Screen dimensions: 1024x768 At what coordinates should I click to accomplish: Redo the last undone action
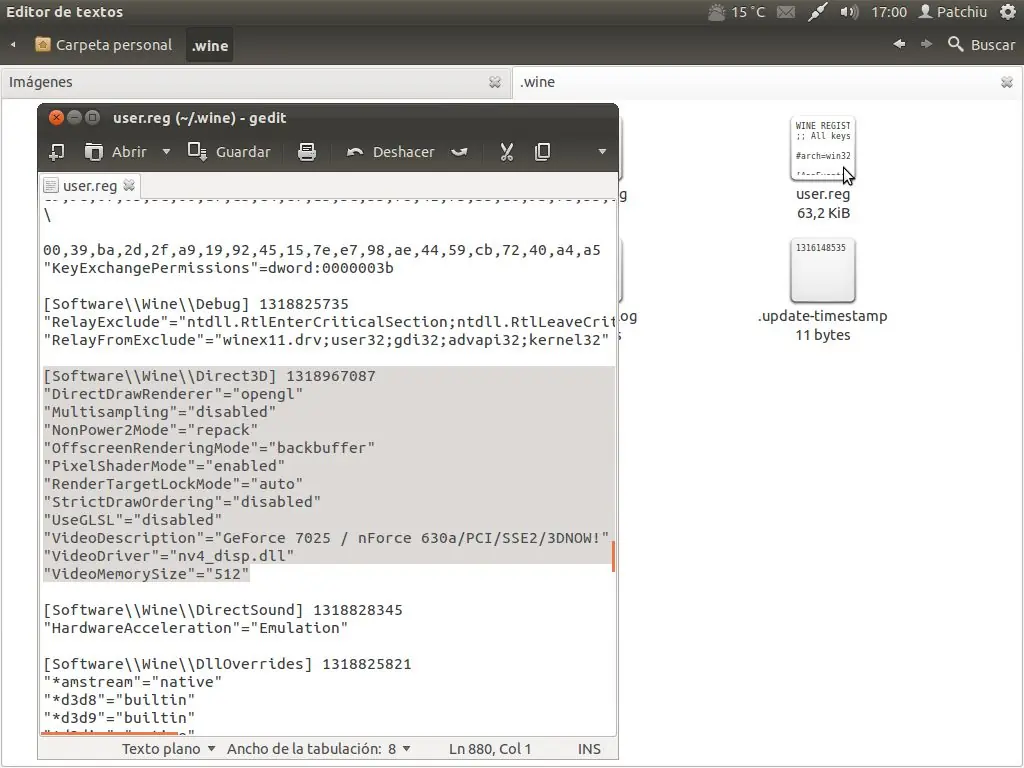pos(459,152)
